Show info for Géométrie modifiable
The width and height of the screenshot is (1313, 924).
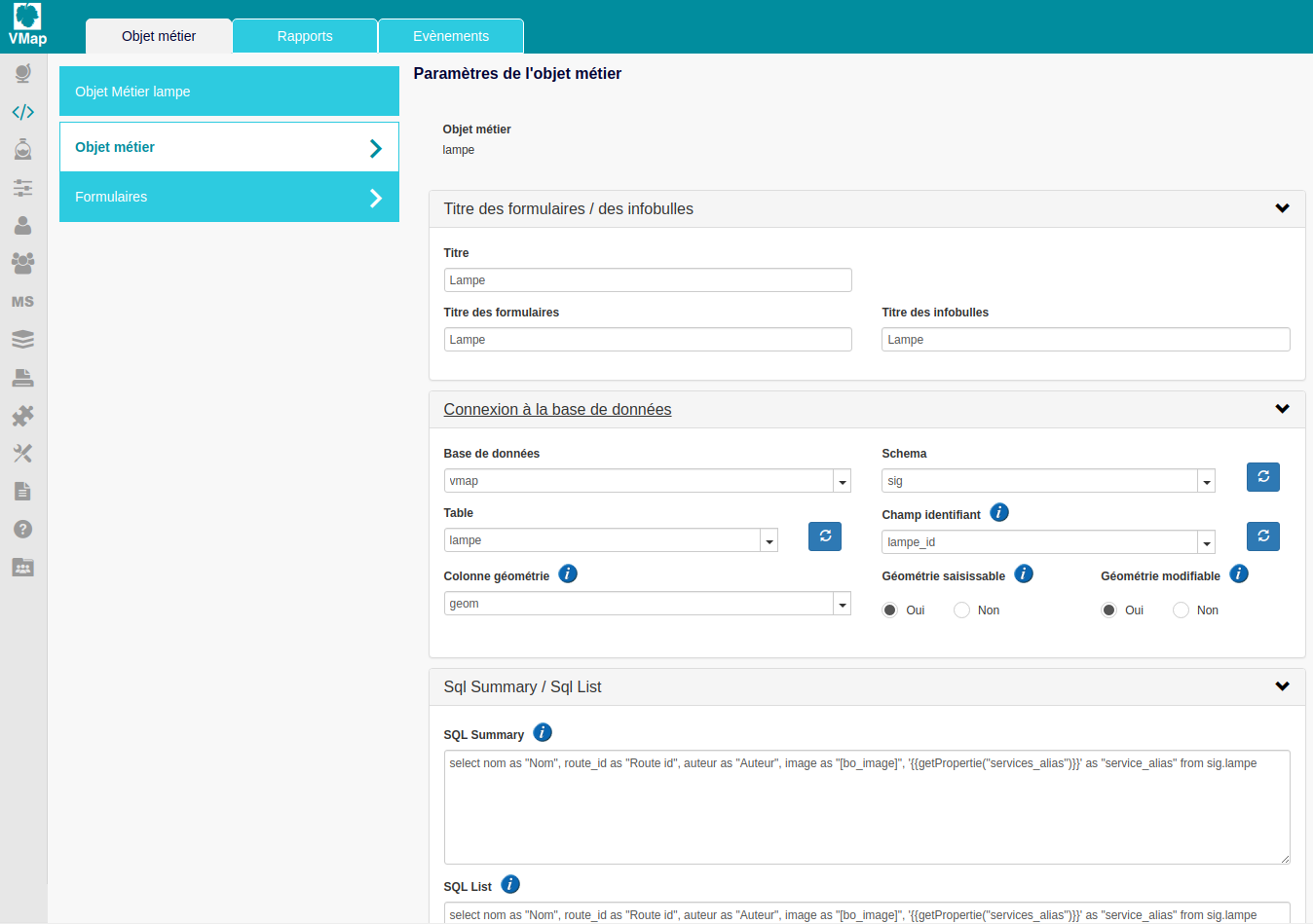1239,573
